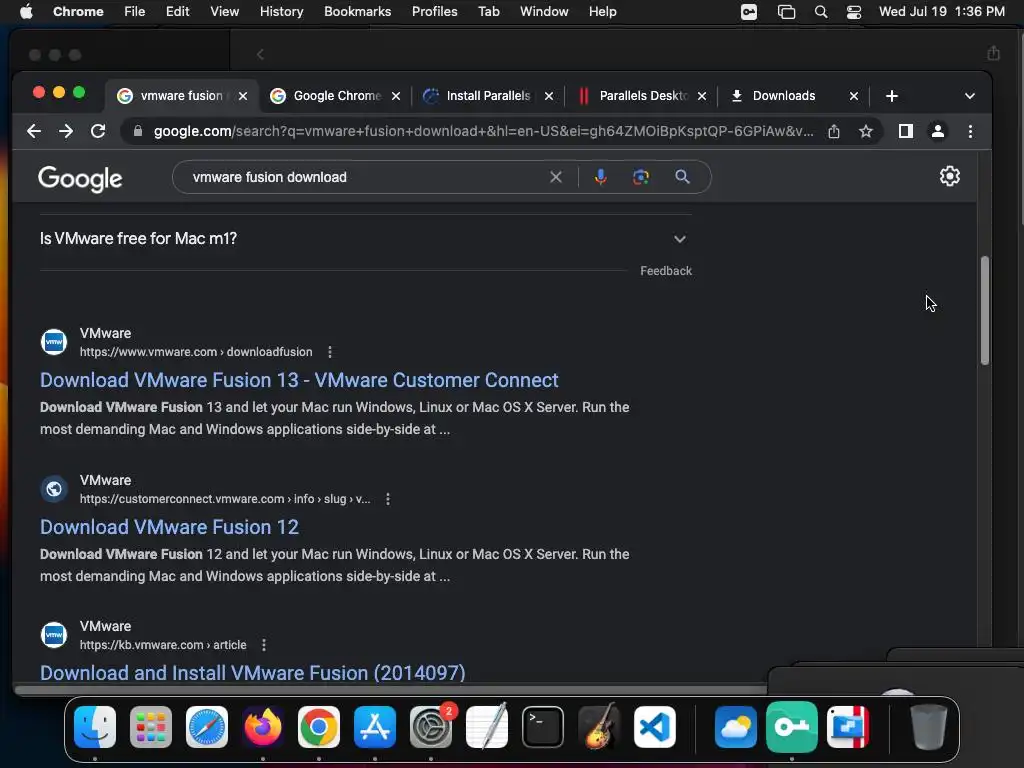Open the Bookmarks menu in menu bar
Screen dimensions: 1024x768
pyautogui.click(x=357, y=12)
